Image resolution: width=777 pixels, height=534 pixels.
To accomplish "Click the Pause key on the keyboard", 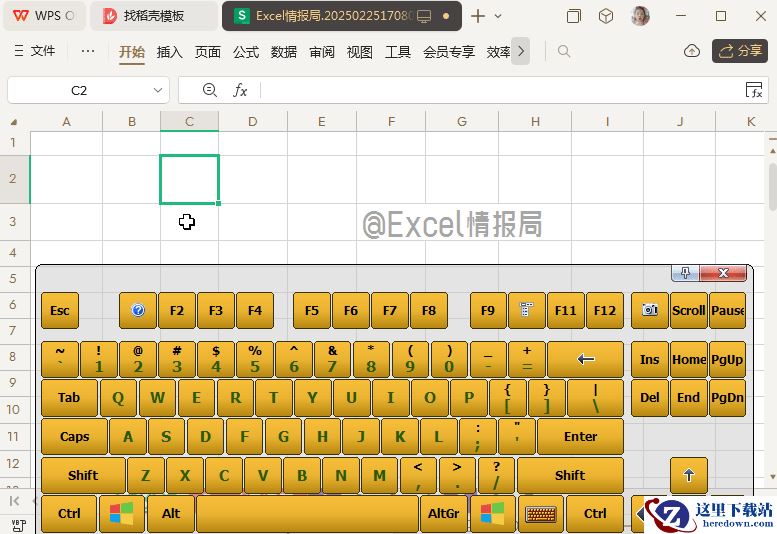I will point(727,311).
